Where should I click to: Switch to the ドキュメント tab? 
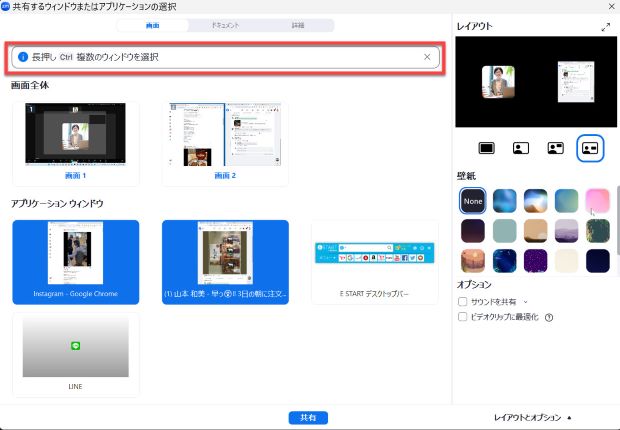click(225, 25)
